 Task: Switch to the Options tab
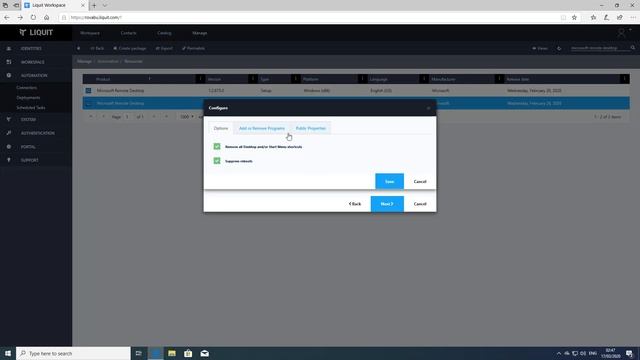221,128
